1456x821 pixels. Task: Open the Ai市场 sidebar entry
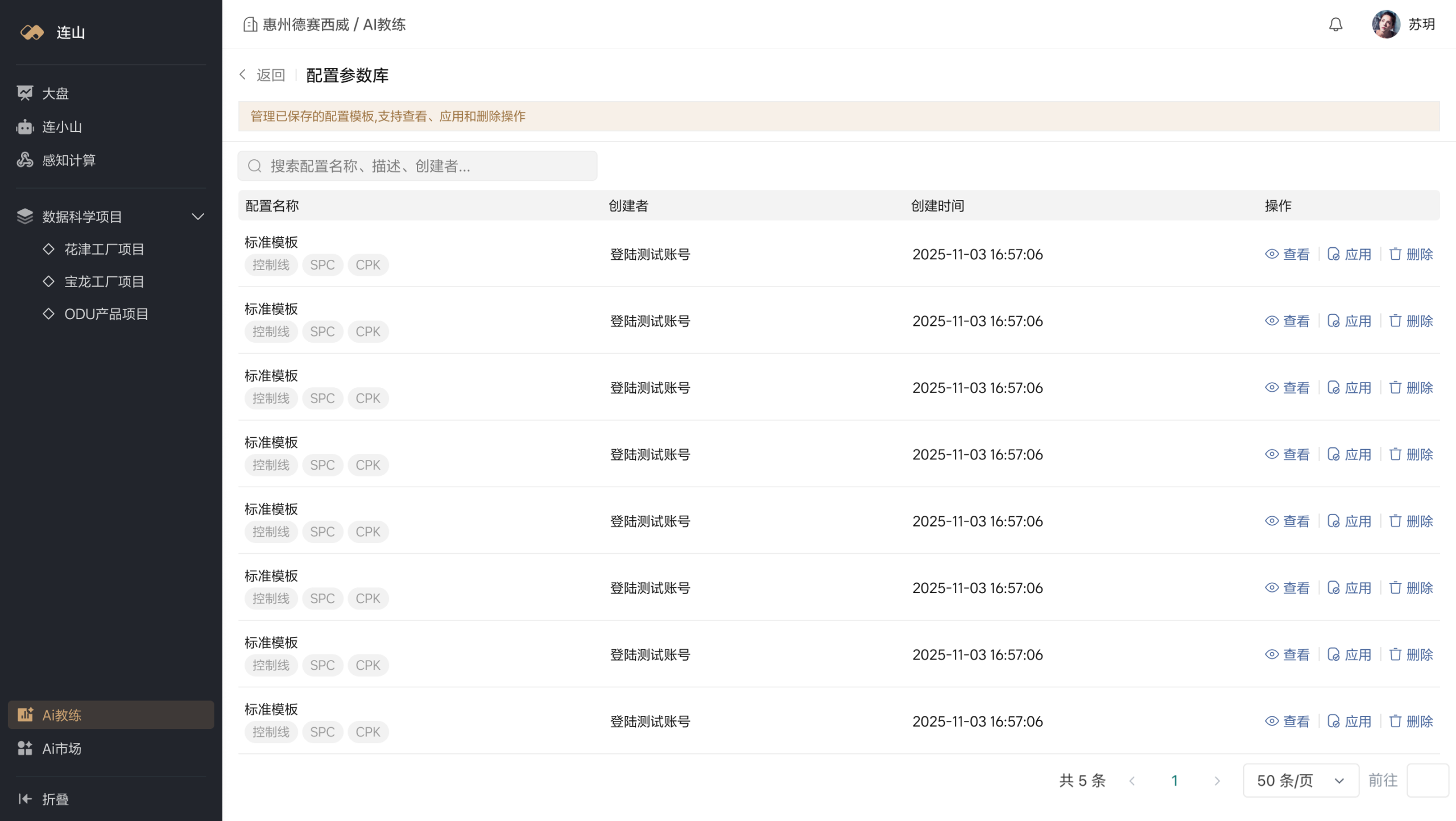click(49, 748)
